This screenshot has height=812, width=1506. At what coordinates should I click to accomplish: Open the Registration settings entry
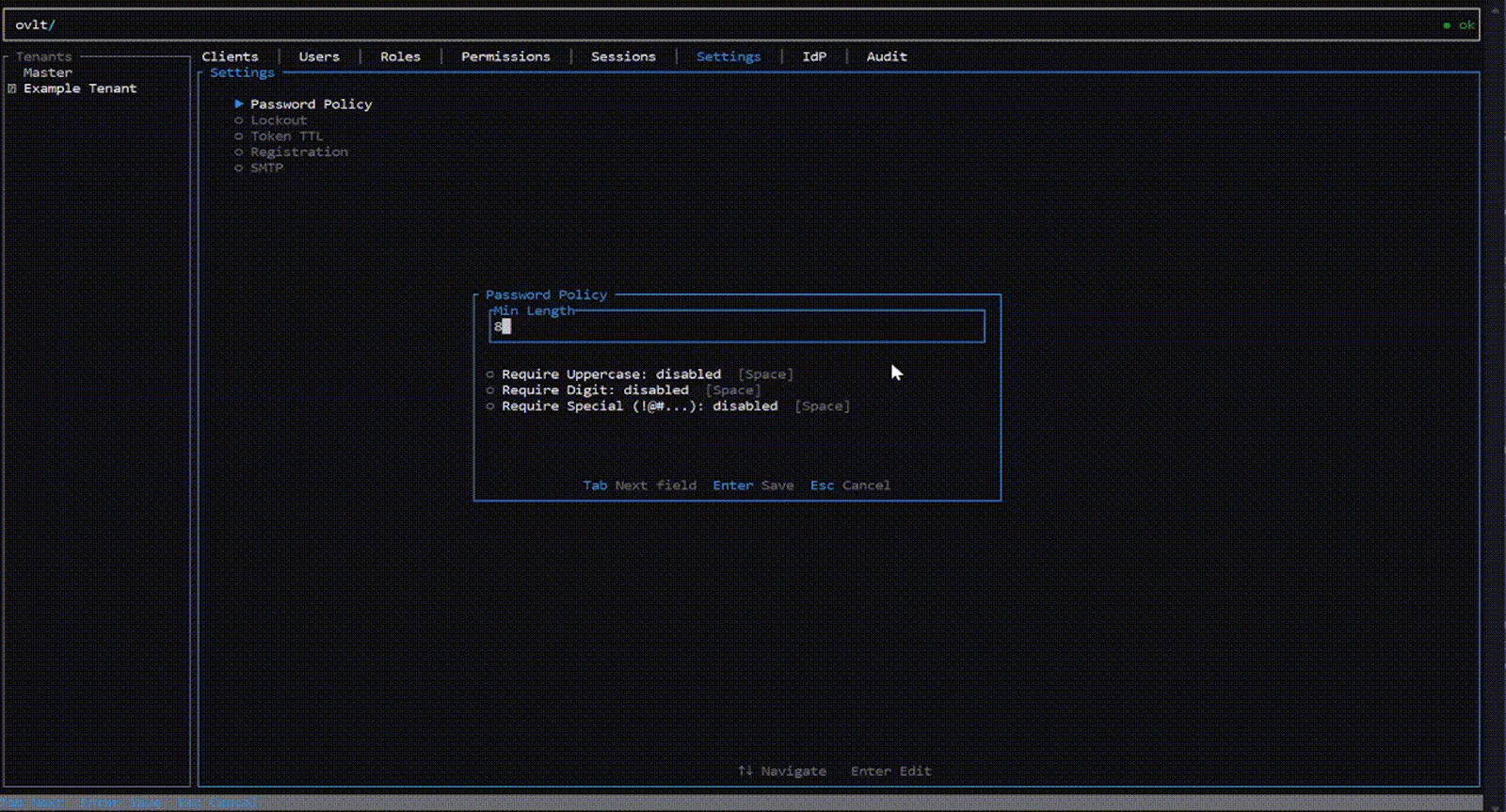pyautogui.click(x=299, y=151)
